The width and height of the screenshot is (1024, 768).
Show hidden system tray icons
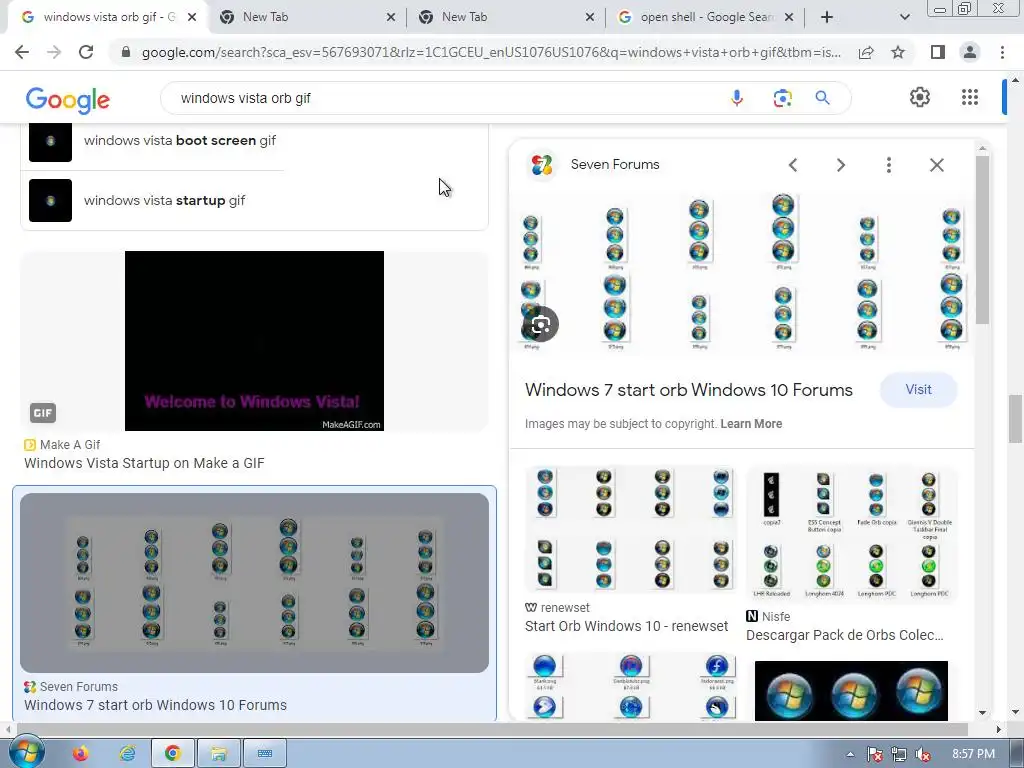tap(850, 754)
